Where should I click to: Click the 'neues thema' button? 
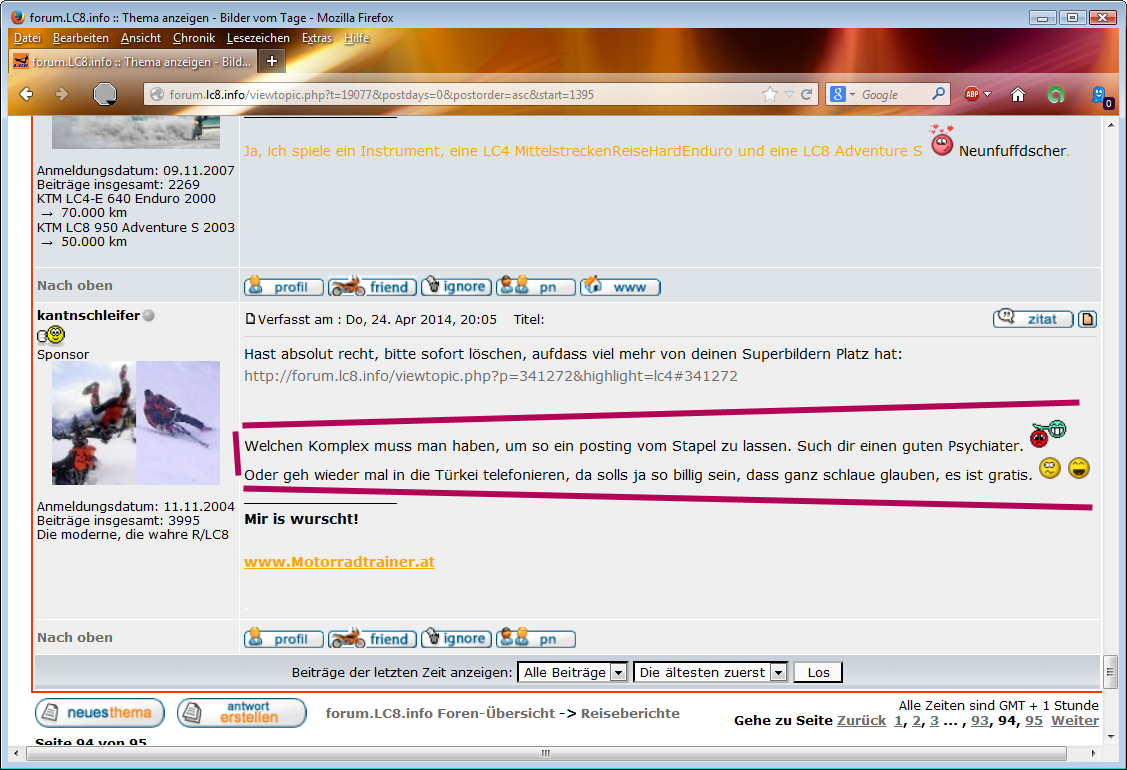pyautogui.click(x=99, y=712)
